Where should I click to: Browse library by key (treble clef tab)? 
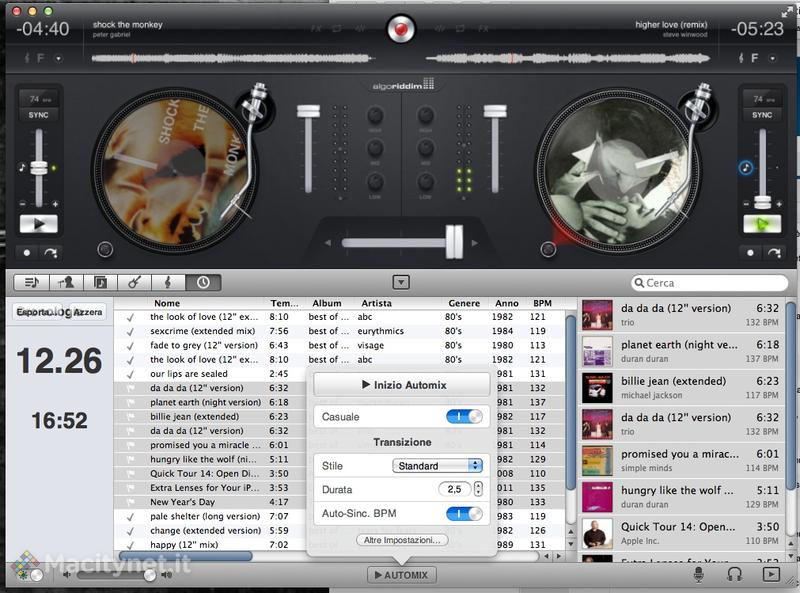tap(168, 282)
